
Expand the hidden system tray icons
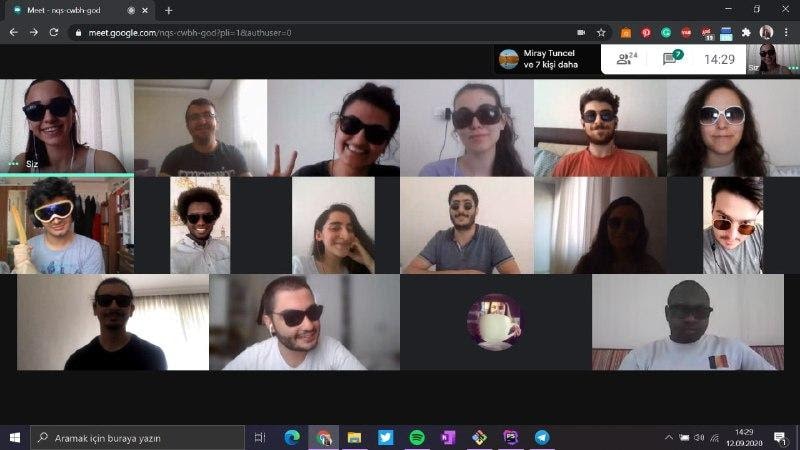pos(669,437)
